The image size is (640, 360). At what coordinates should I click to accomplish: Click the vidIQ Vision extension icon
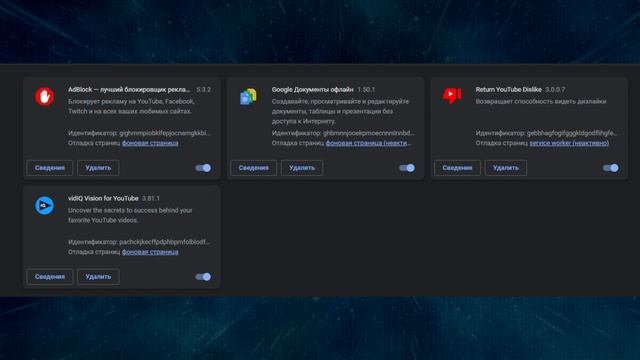[x=44, y=205]
